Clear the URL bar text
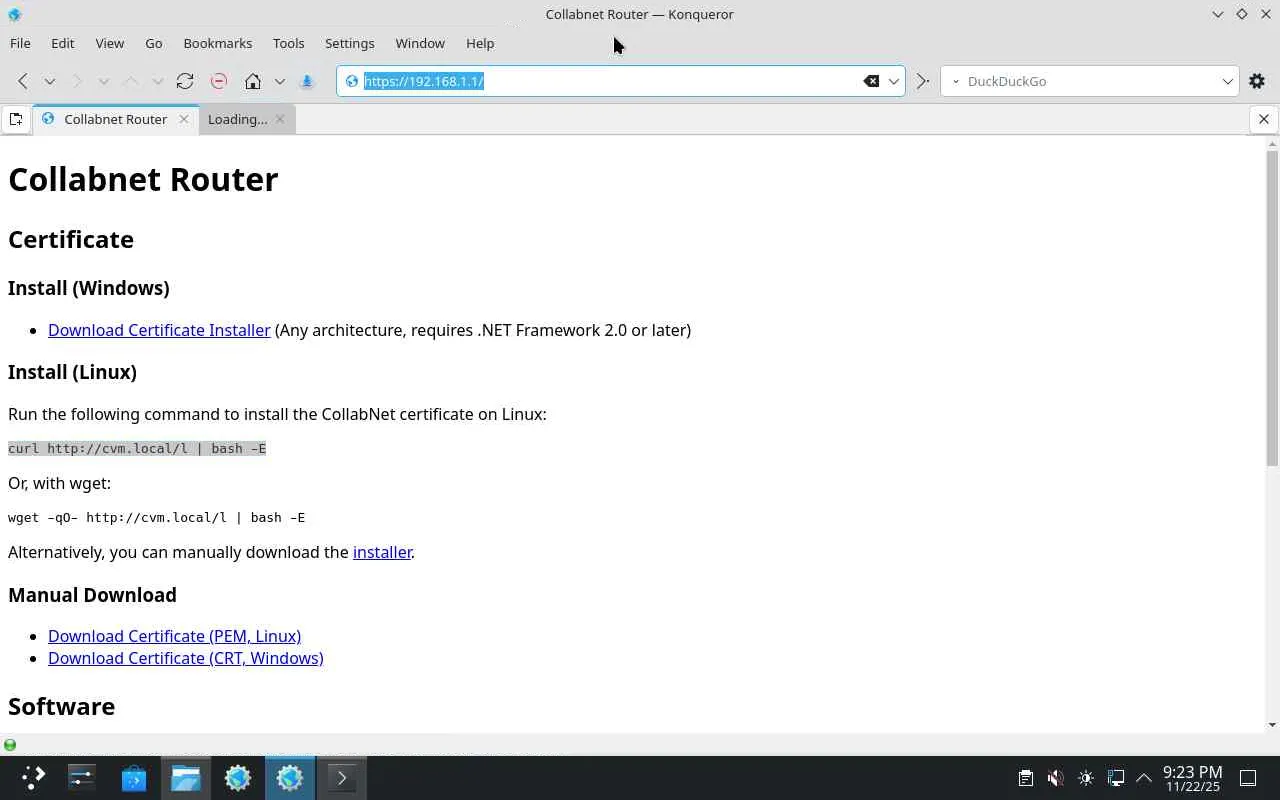Image resolution: width=1280 pixels, height=800 pixels. (871, 81)
